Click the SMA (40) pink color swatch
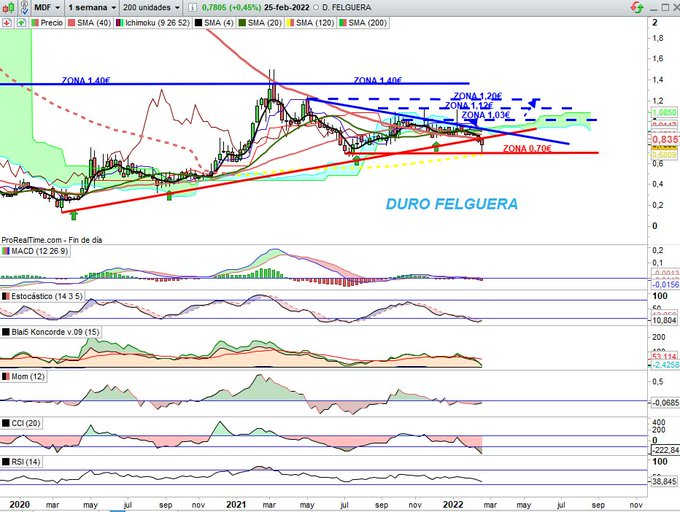 click(72, 23)
